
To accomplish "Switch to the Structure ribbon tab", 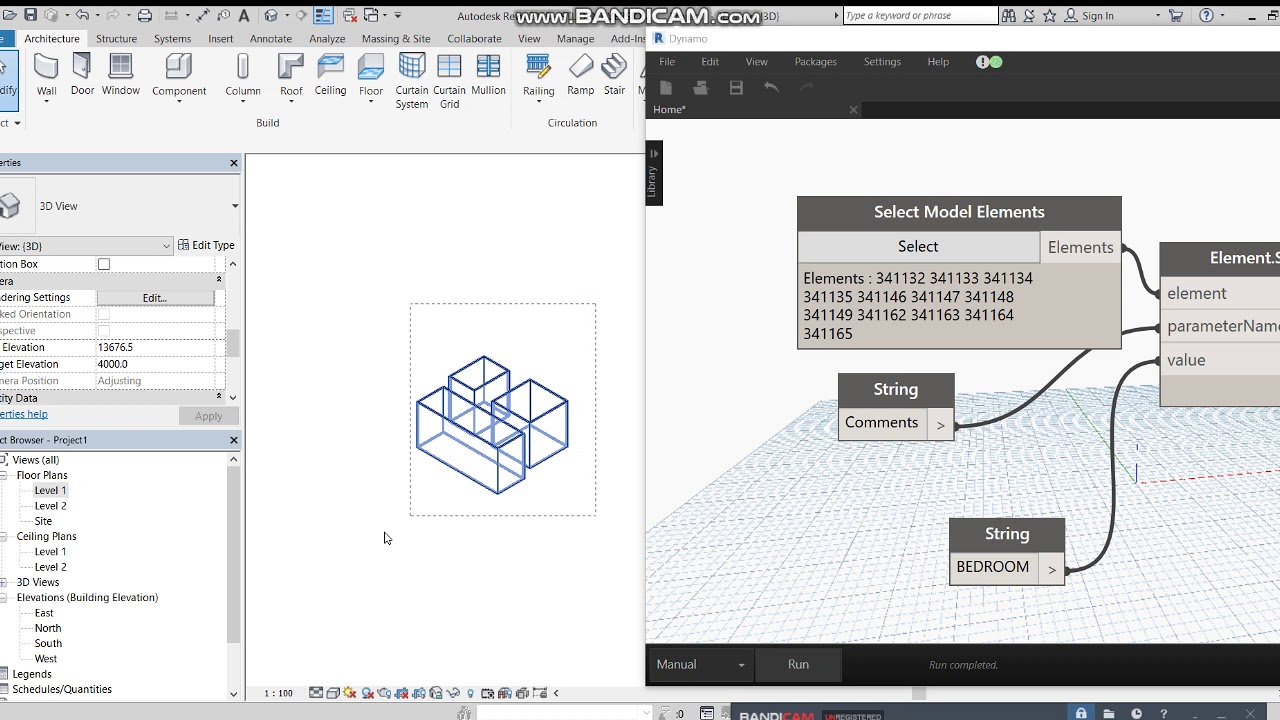I will coord(116,39).
